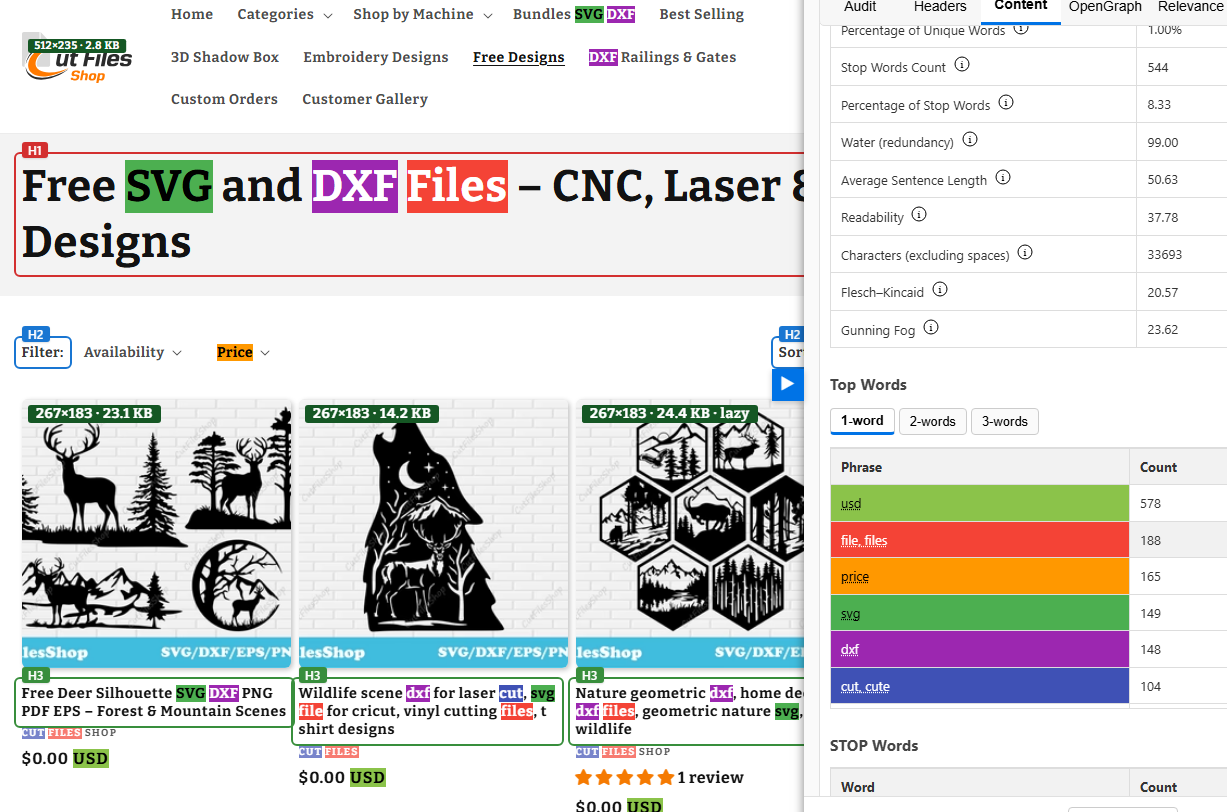Open Nature geometric dxf product title
The width and height of the screenshot is (1227, 812).
(690, 711)
